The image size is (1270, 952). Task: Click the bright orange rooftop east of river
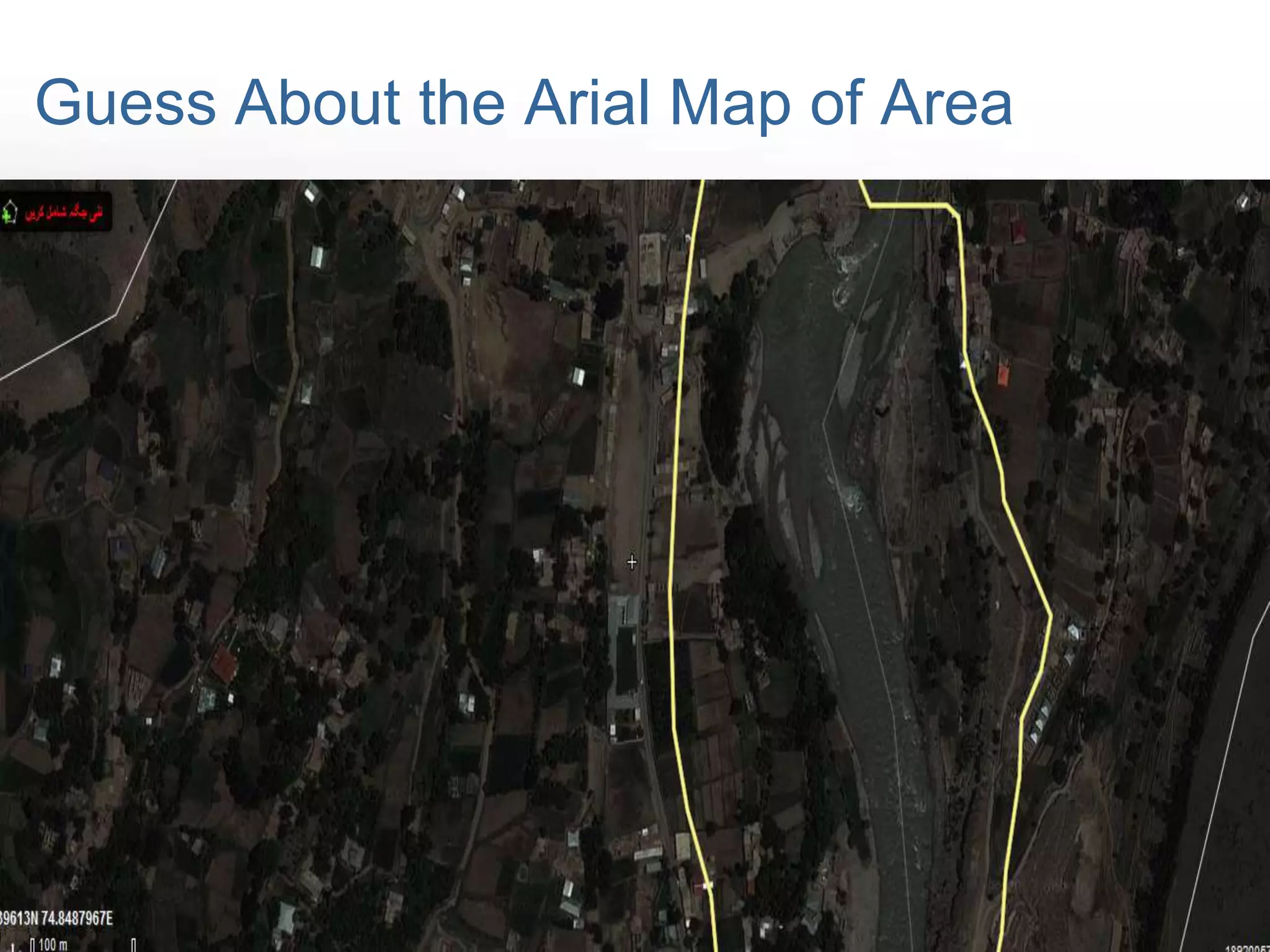click(1003, 374)
